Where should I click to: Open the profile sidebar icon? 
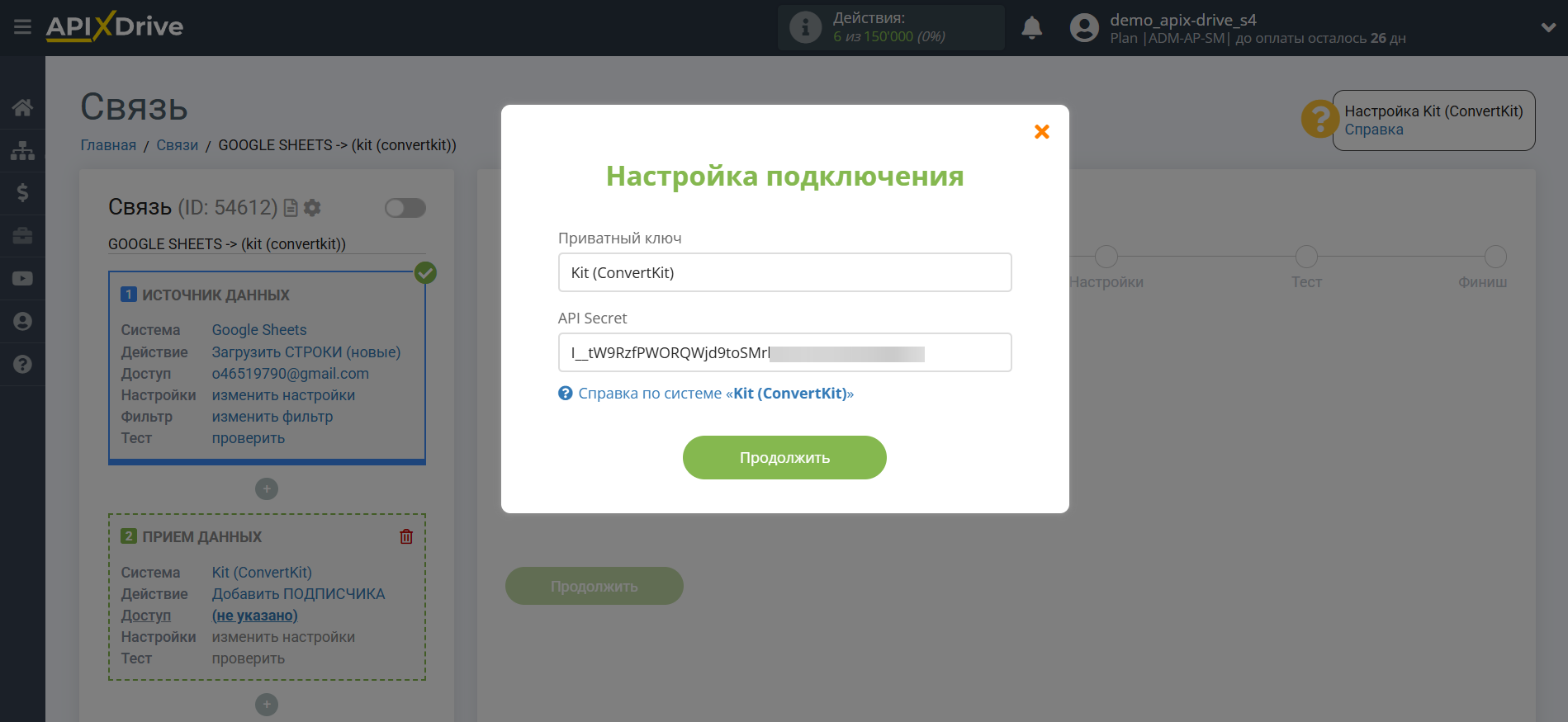pos(22,322)
